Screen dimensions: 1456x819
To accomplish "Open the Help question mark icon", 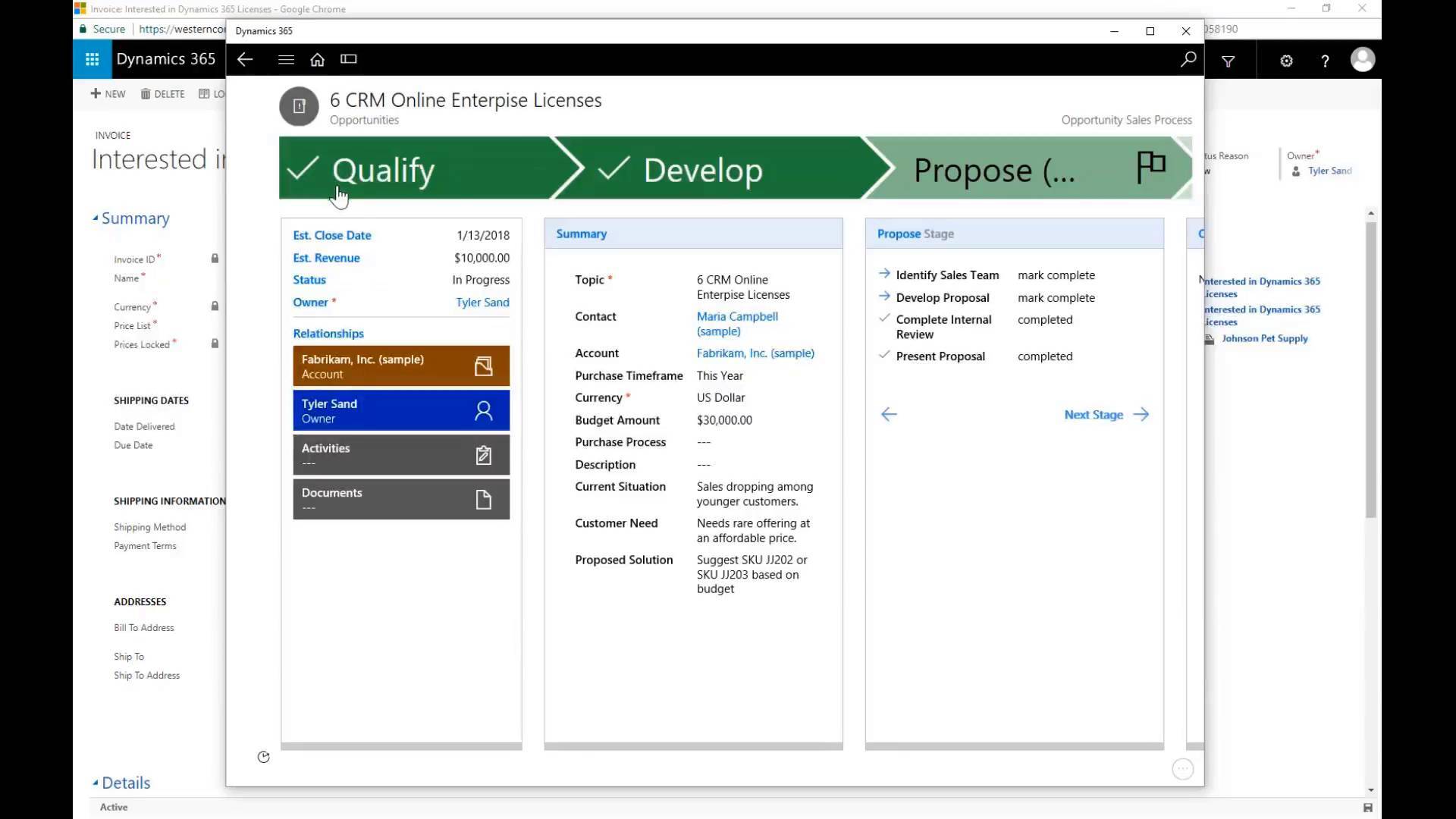I will [1325, 61].
